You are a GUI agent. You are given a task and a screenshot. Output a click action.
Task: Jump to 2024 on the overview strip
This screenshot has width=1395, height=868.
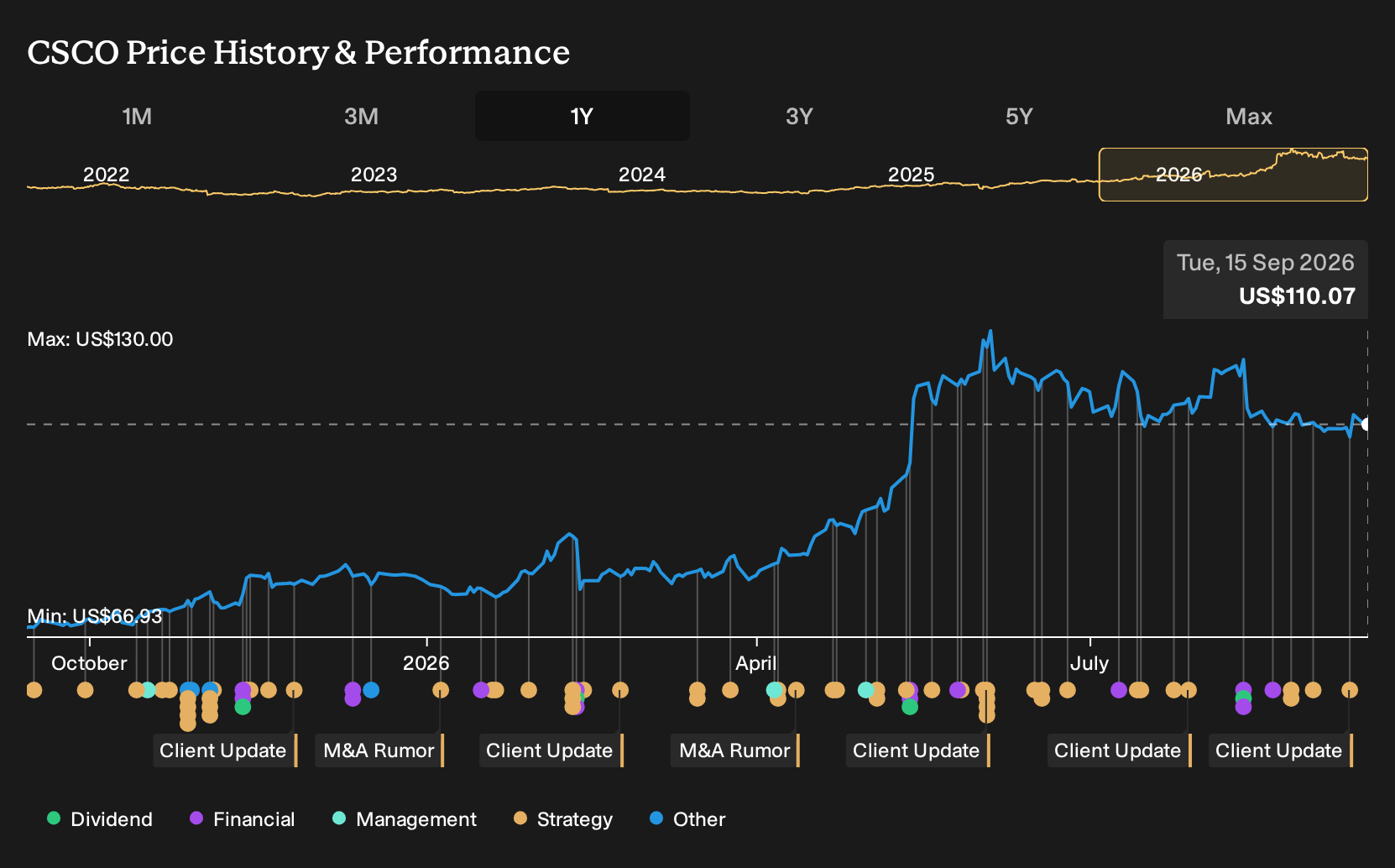point(642,175)
